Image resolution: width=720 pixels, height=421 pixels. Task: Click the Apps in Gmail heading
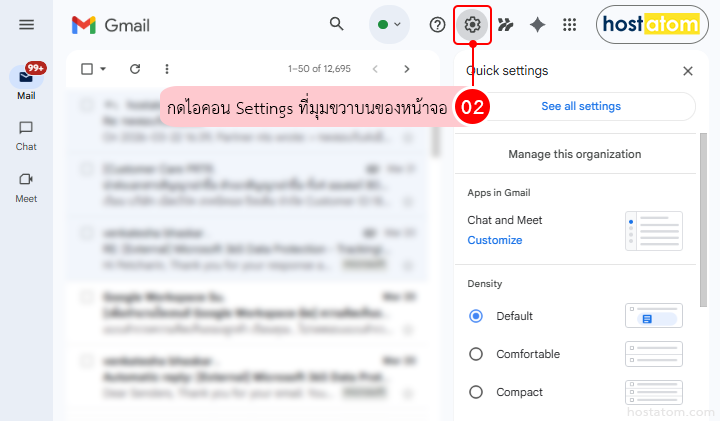coord(499,193)
